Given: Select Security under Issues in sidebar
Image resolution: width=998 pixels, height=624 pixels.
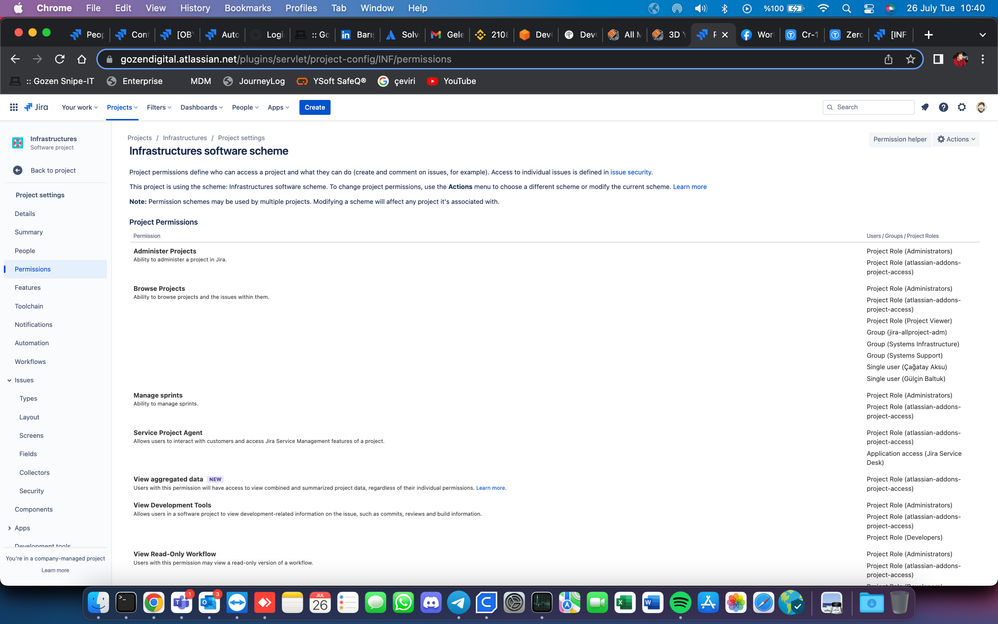Looking at the screenshot, I should pyautogui.click(x=31, y=491).
